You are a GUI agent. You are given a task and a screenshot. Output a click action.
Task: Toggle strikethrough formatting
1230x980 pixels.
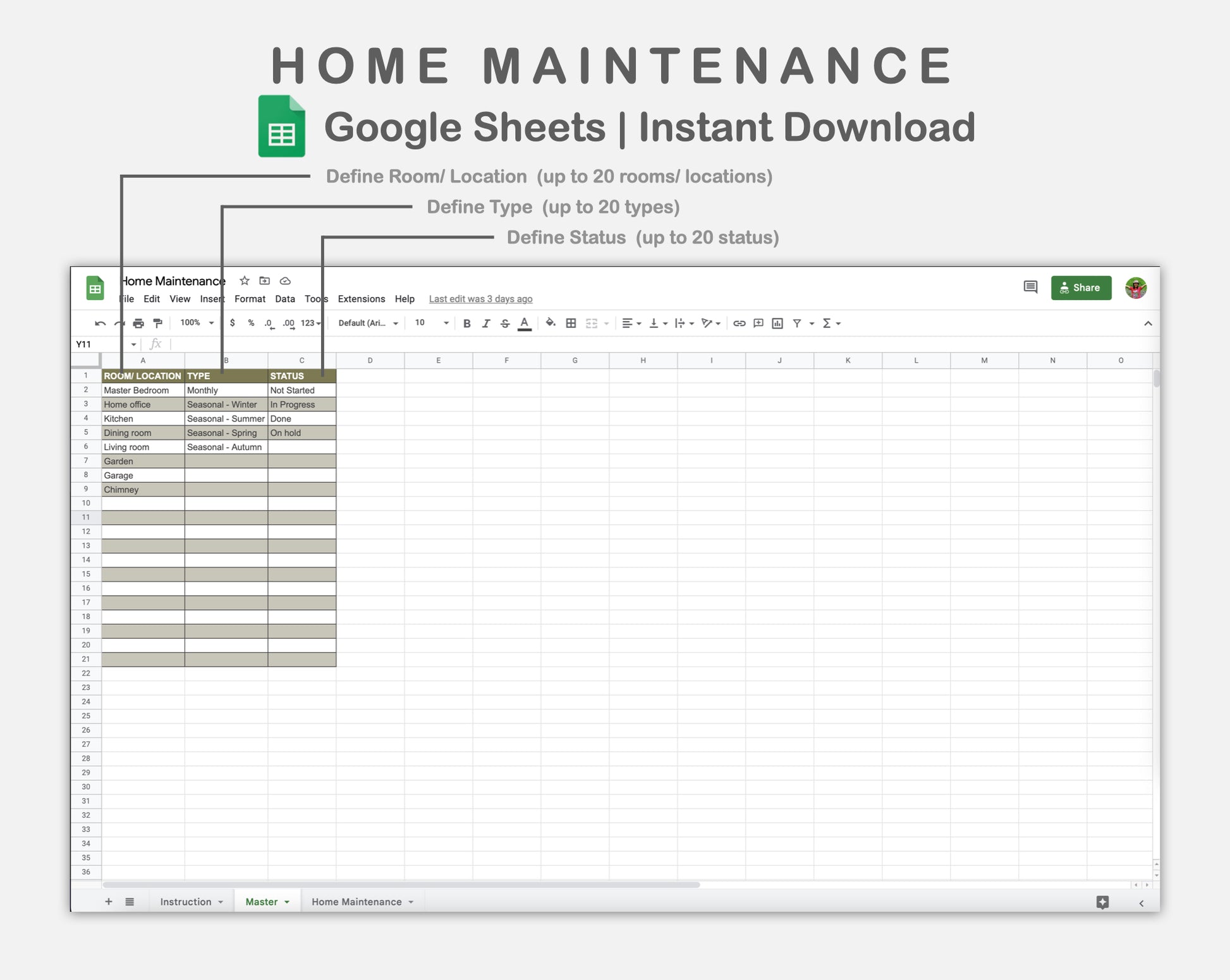505,324
